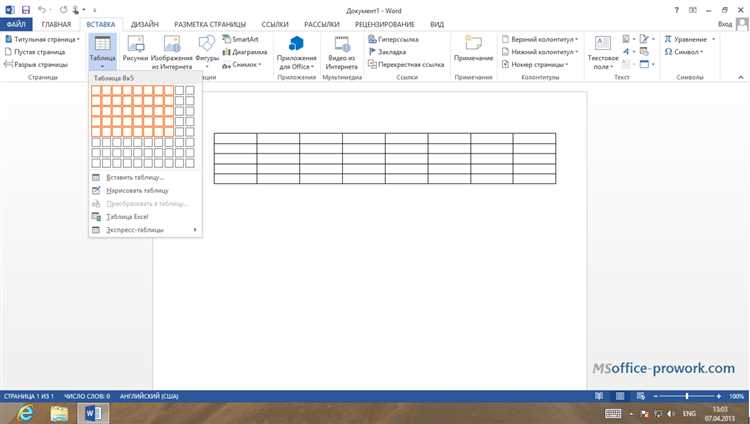Select Нарисовать таблицу menu item
The width and height of the screenshot is (750, 424).
click(137, 190)
